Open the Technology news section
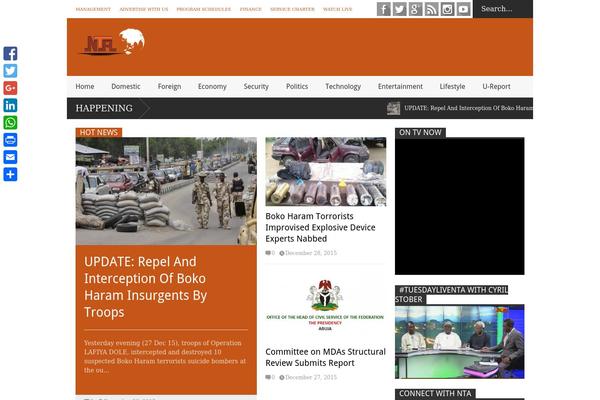 tap(343, 87)
